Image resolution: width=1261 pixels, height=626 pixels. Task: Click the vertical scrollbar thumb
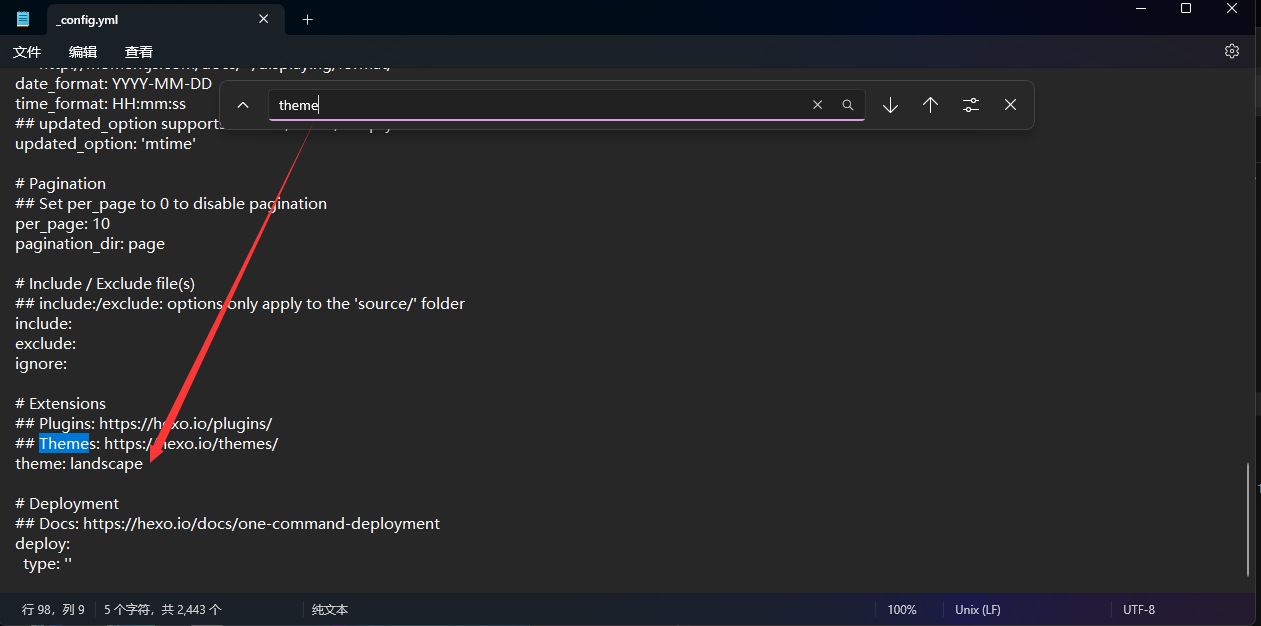(x=1248, y=519)
